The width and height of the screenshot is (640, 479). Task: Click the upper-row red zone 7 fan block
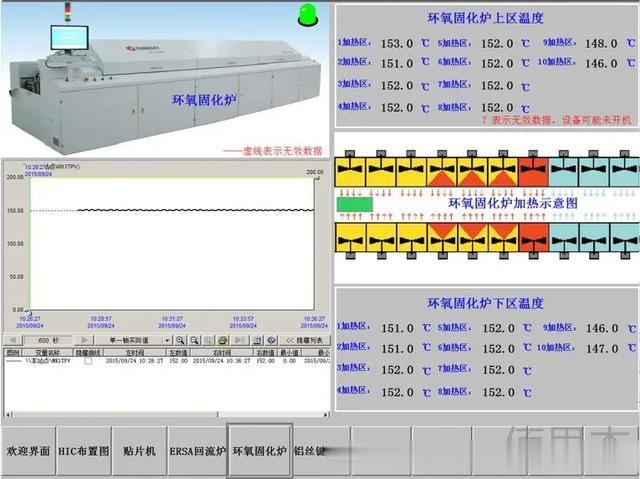[x=533, y=172]
